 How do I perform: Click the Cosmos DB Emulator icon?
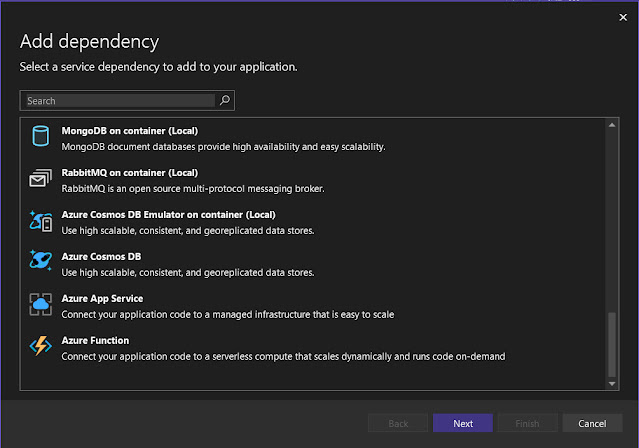click(x=40, y=221)
